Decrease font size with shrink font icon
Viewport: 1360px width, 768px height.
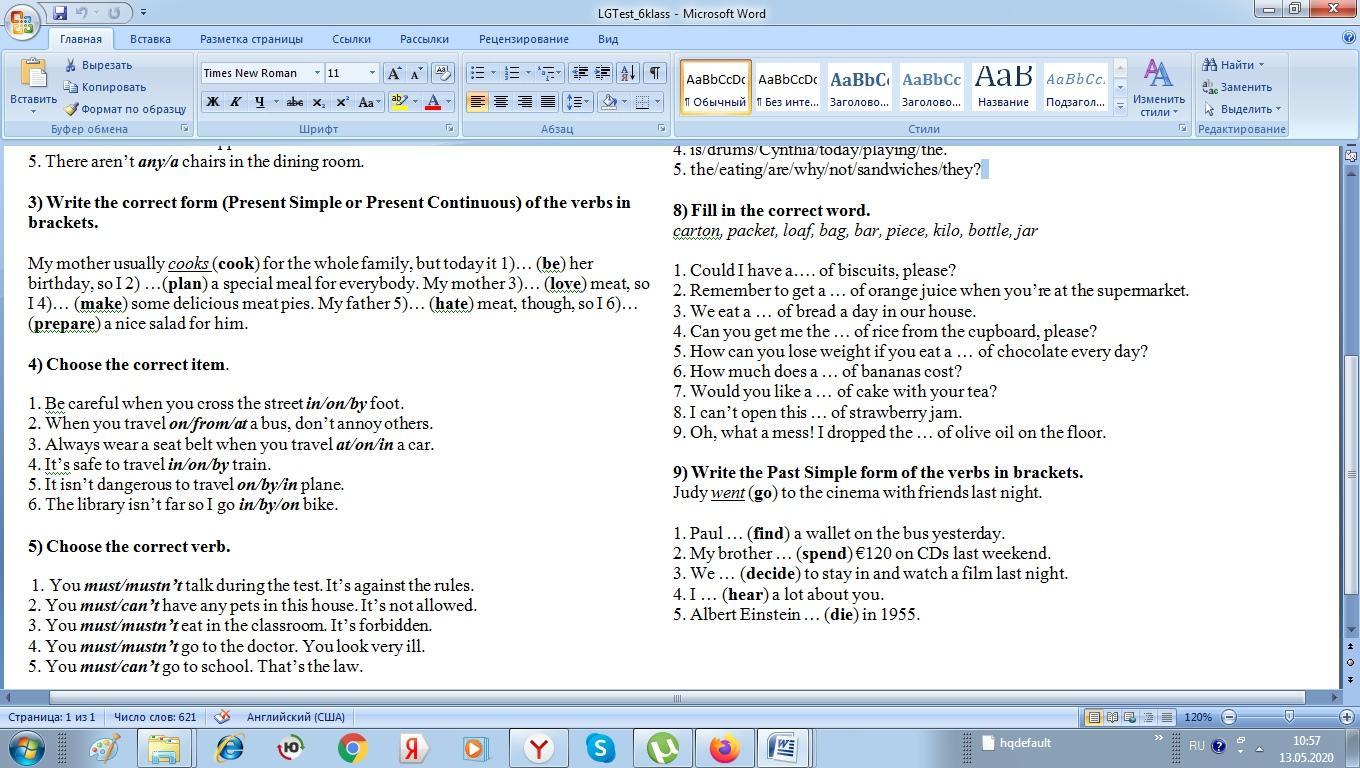[417, 73]
